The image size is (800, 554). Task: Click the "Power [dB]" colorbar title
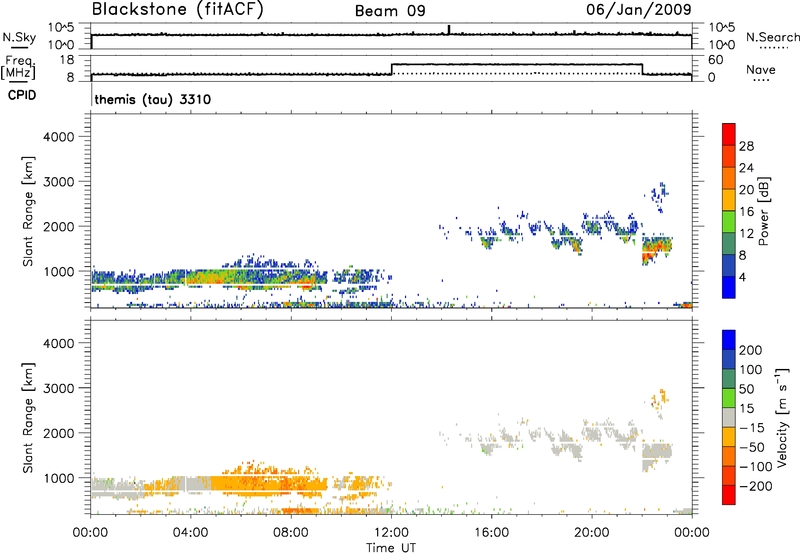(763, 211)
